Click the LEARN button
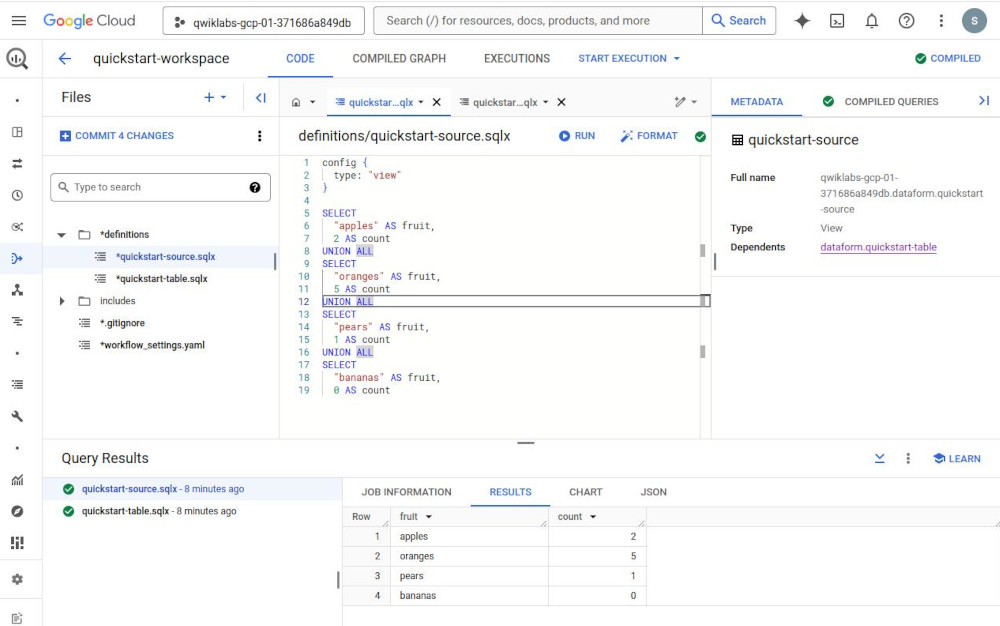This screenshot has height=626, width=1000. tap(957, 458)
